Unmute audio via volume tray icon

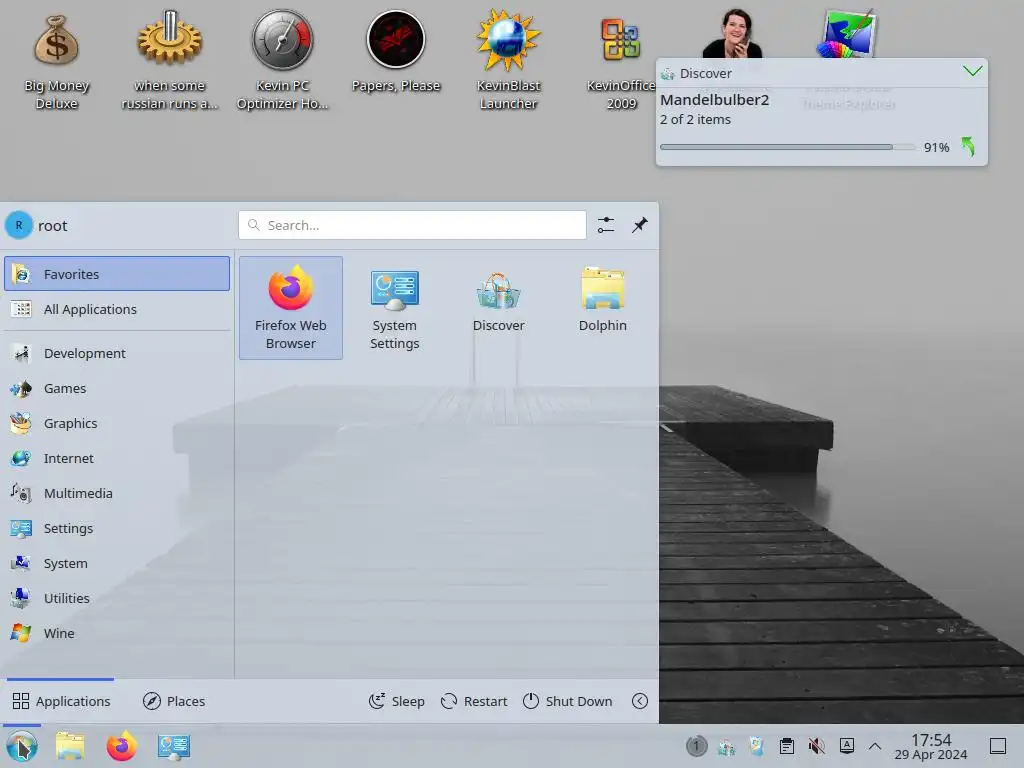816,746
